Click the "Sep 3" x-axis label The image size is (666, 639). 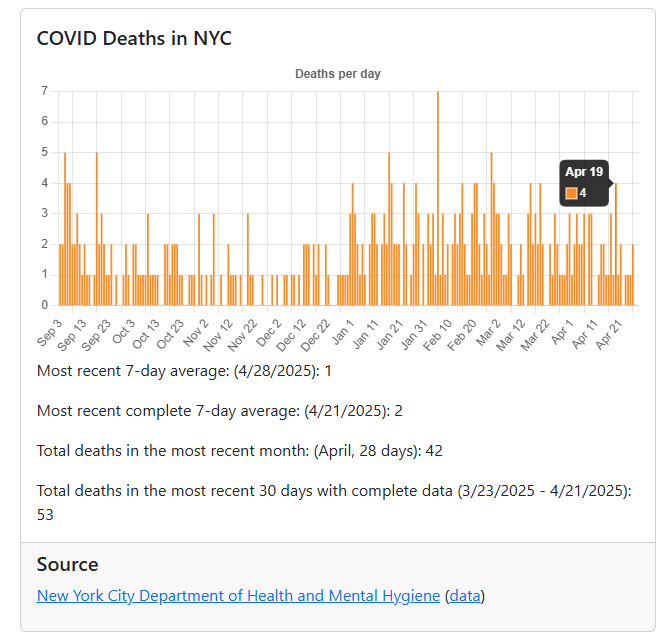pos(51,331)
